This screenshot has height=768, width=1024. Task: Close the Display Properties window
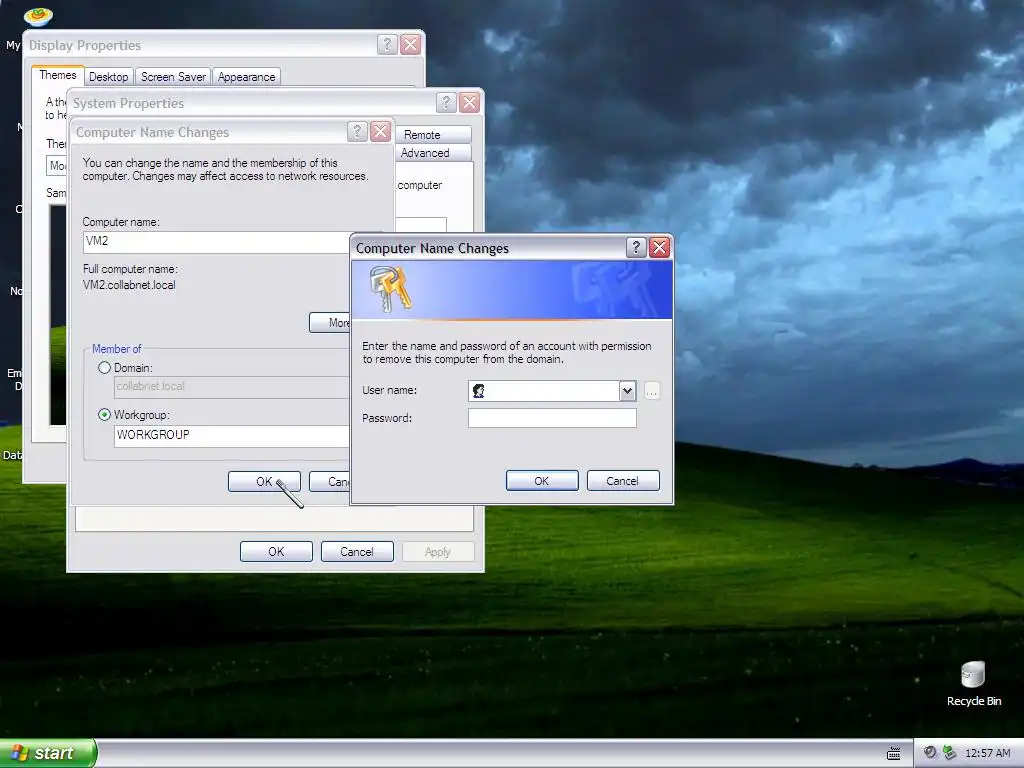click(x=410, y=44)
